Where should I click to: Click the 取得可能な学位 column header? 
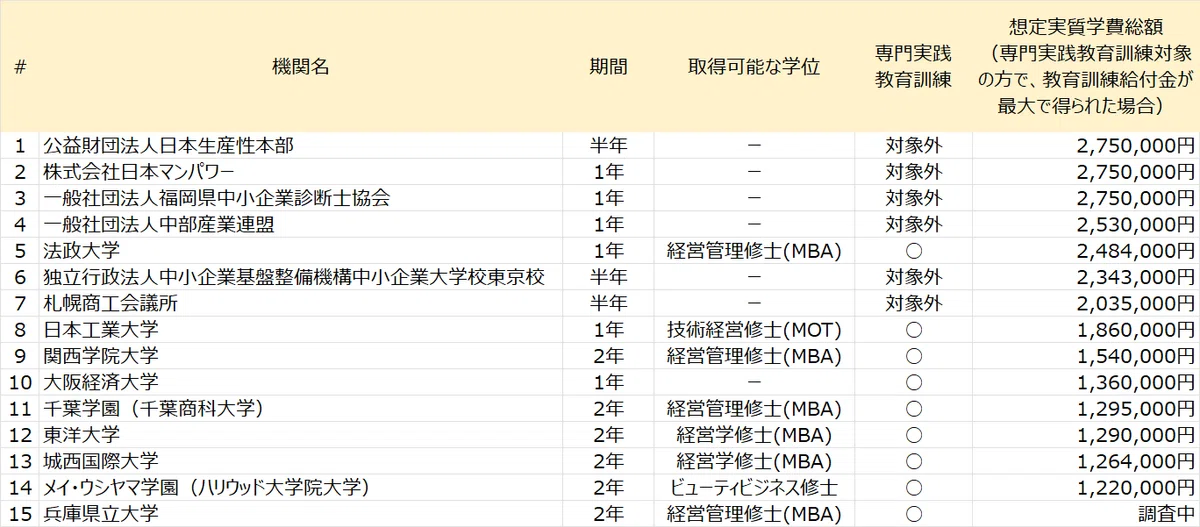pyautogui.click(x=753, y=67)
